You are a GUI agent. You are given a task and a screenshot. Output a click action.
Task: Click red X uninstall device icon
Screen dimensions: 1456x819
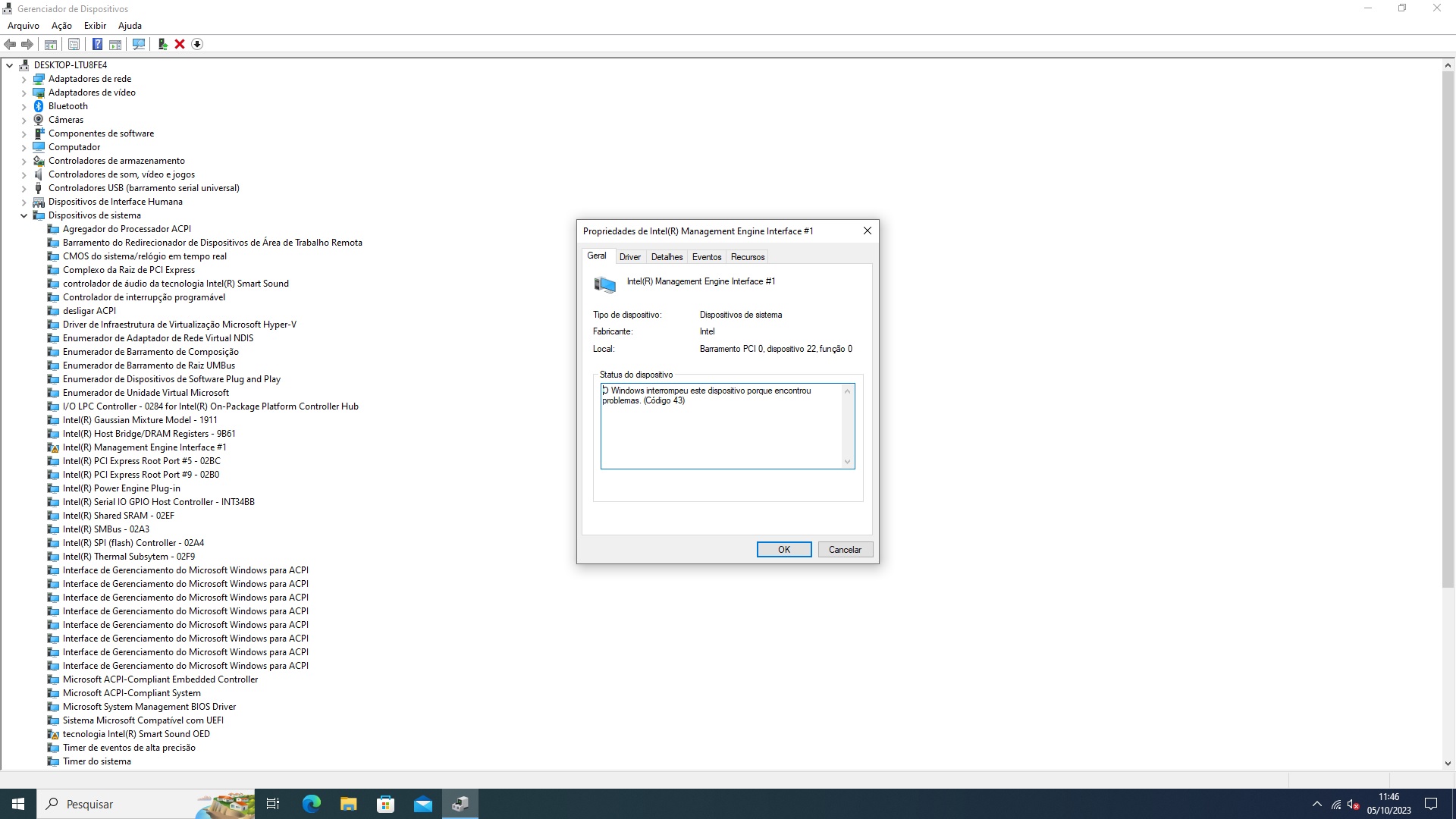(180, 44)
